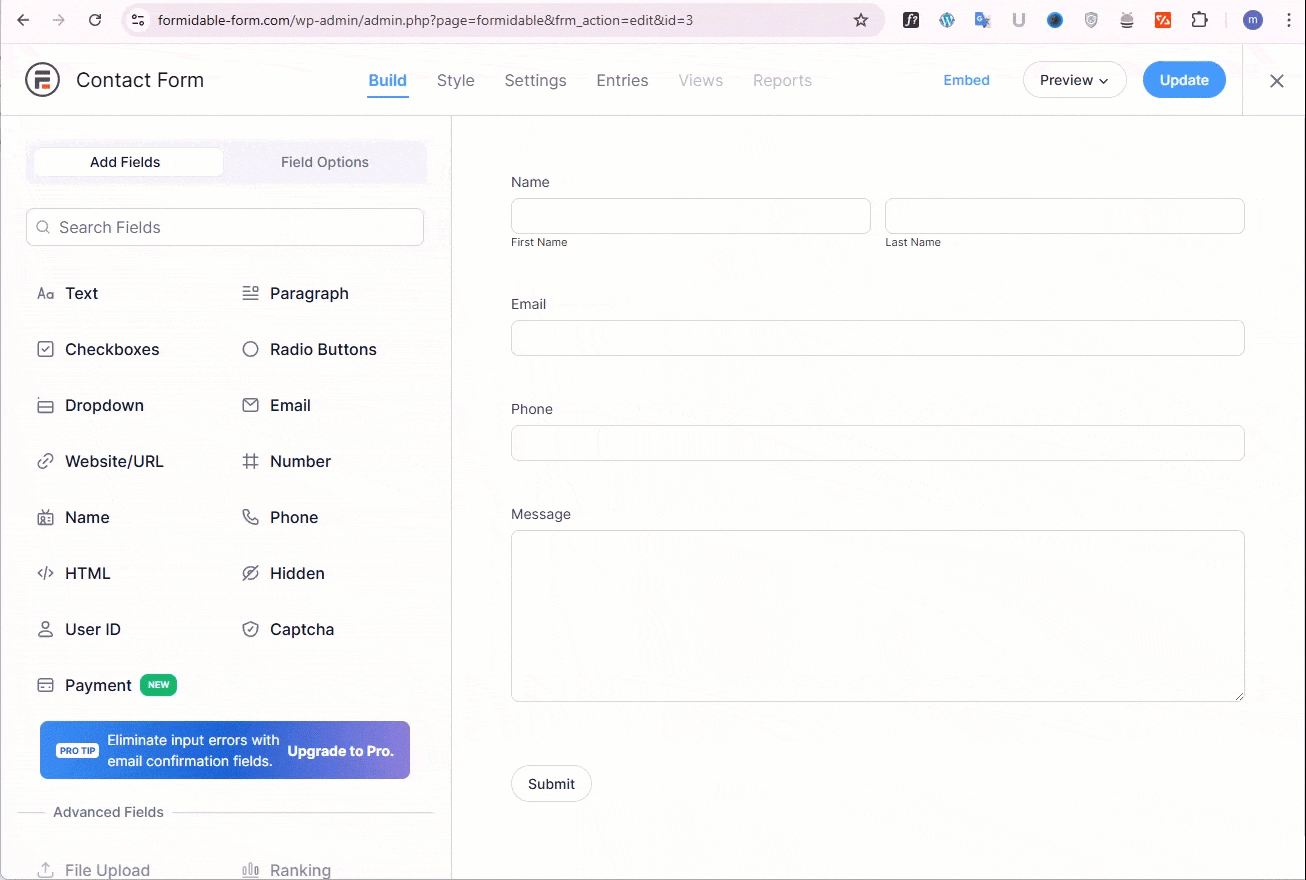The width and height of the screenshot is (1306, 880).
Task: Click the Embed link
Action: tap(966, 80)
